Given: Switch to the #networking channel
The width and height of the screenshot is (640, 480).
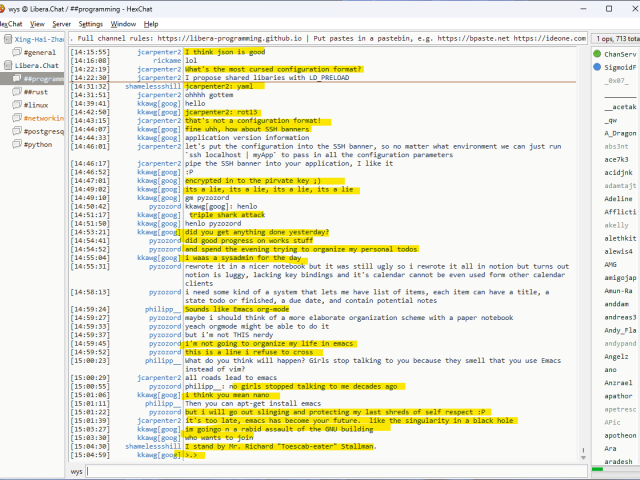Looking at the screenshot, I should coord(42,117).
